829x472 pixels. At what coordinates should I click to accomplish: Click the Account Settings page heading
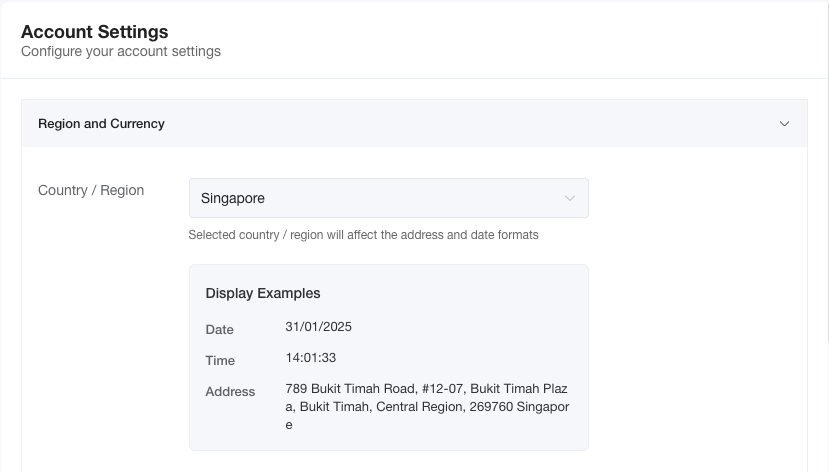[94, 32]
